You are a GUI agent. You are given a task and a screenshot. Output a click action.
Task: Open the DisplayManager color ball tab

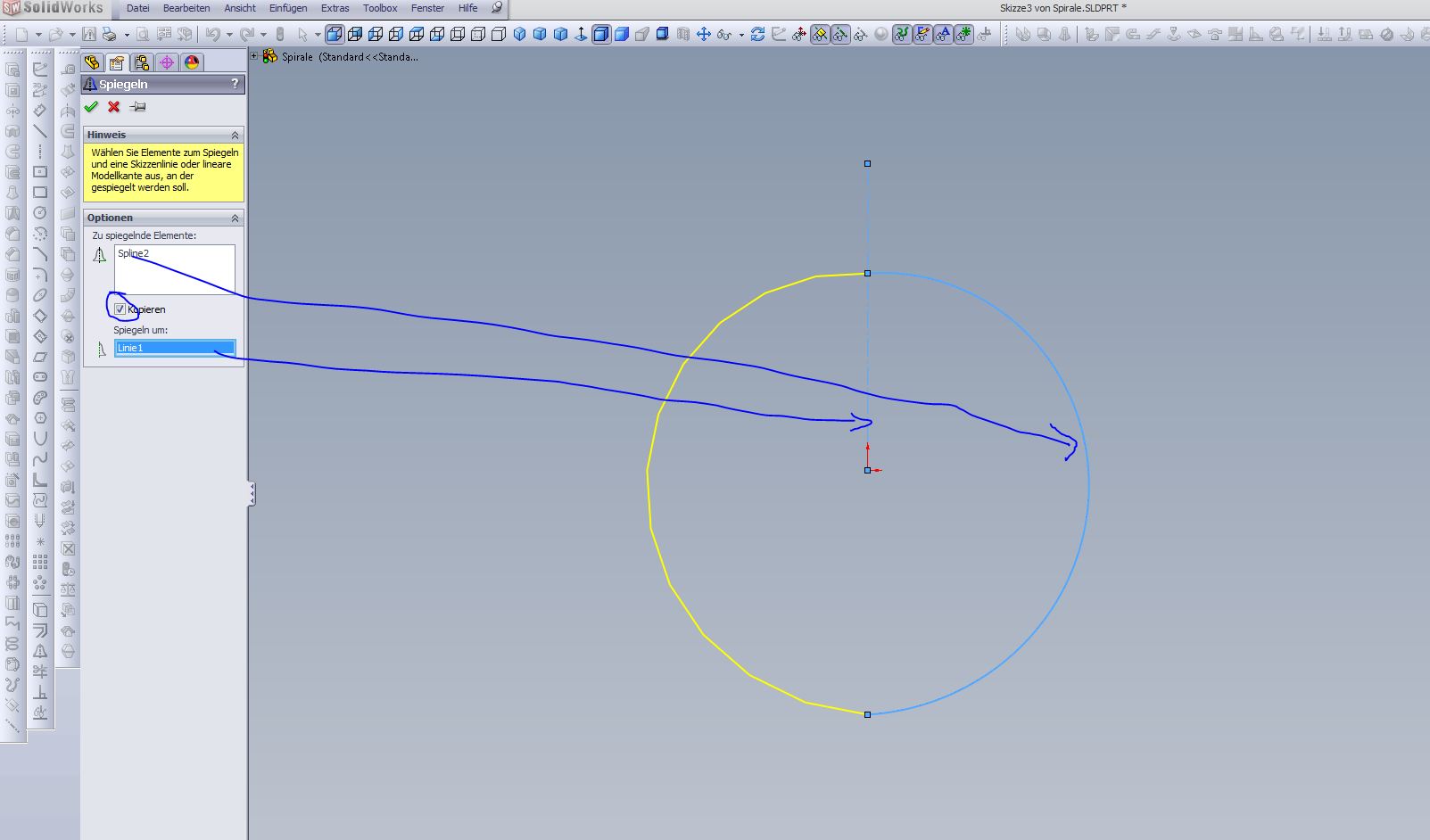coord(192,62)
